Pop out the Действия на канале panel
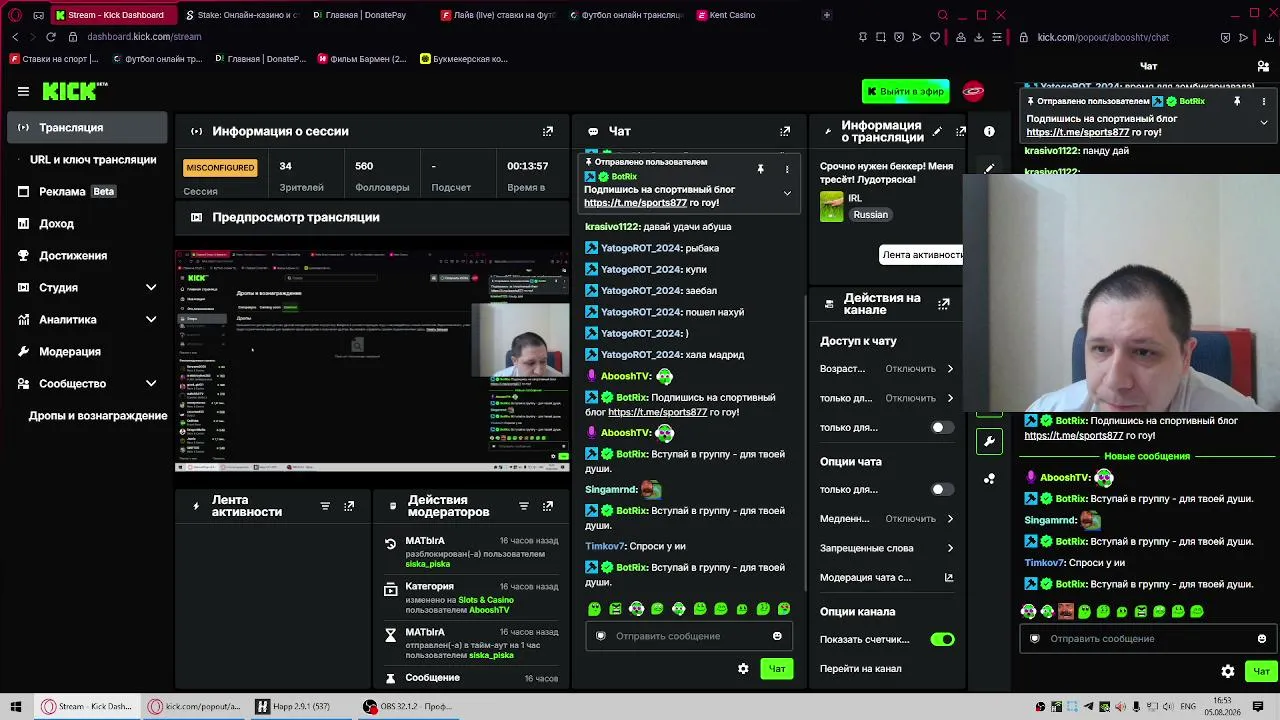The height and width of the screenshot is (720, 1280). click(x=943, y=304)
